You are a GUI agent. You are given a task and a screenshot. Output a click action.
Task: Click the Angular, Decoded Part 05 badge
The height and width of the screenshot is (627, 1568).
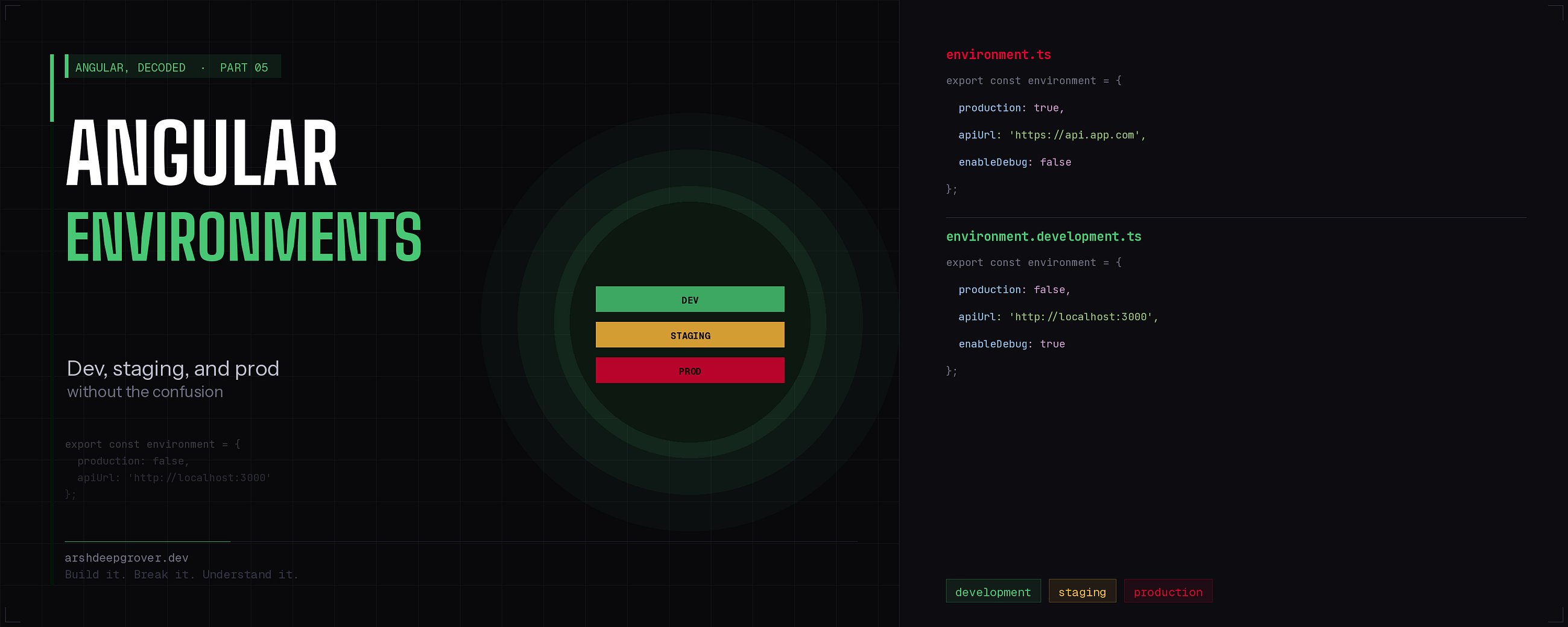coord(172,67)
